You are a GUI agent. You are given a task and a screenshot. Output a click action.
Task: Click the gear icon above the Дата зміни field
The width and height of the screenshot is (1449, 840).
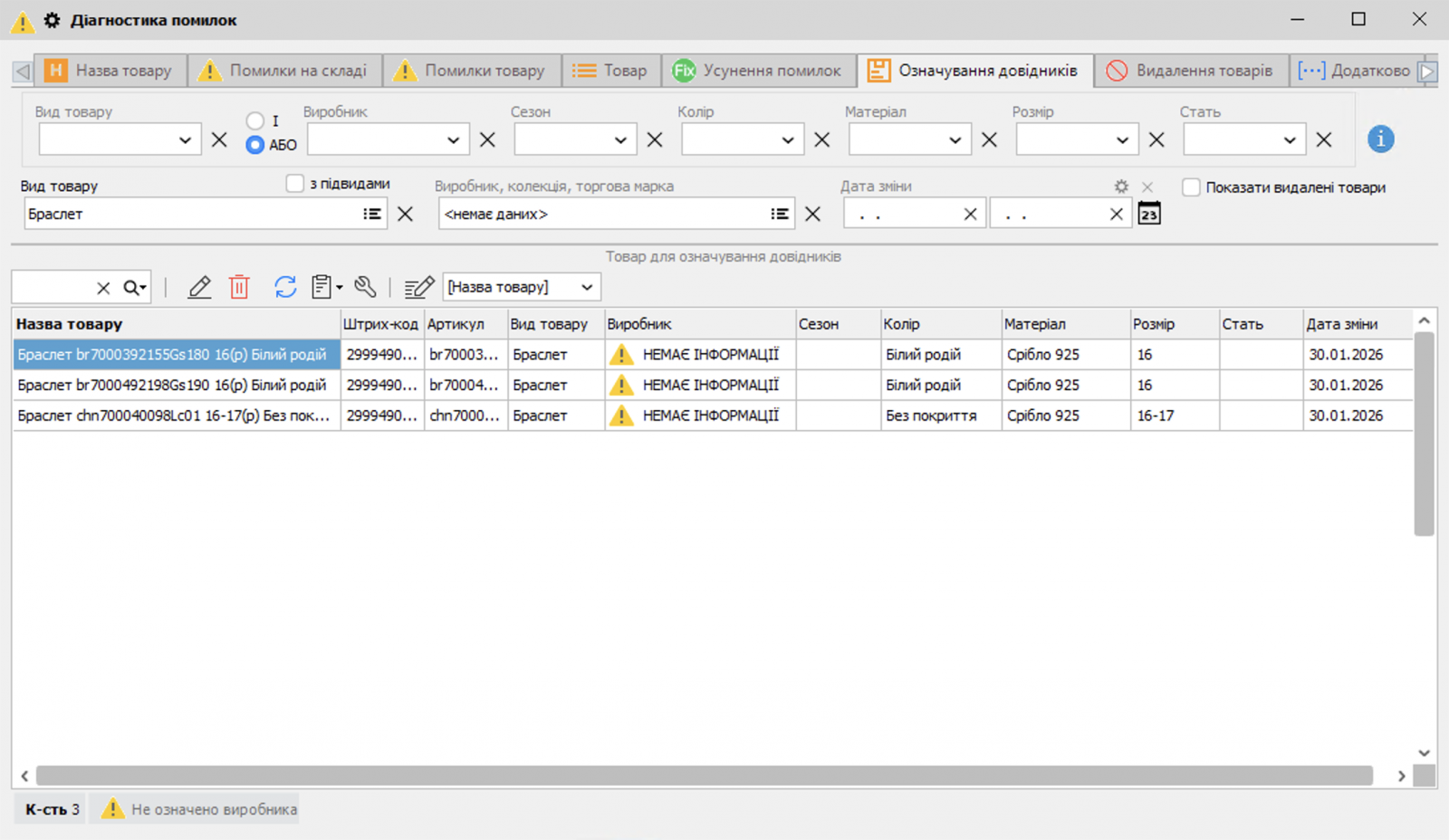click(x=1121, y=186)
